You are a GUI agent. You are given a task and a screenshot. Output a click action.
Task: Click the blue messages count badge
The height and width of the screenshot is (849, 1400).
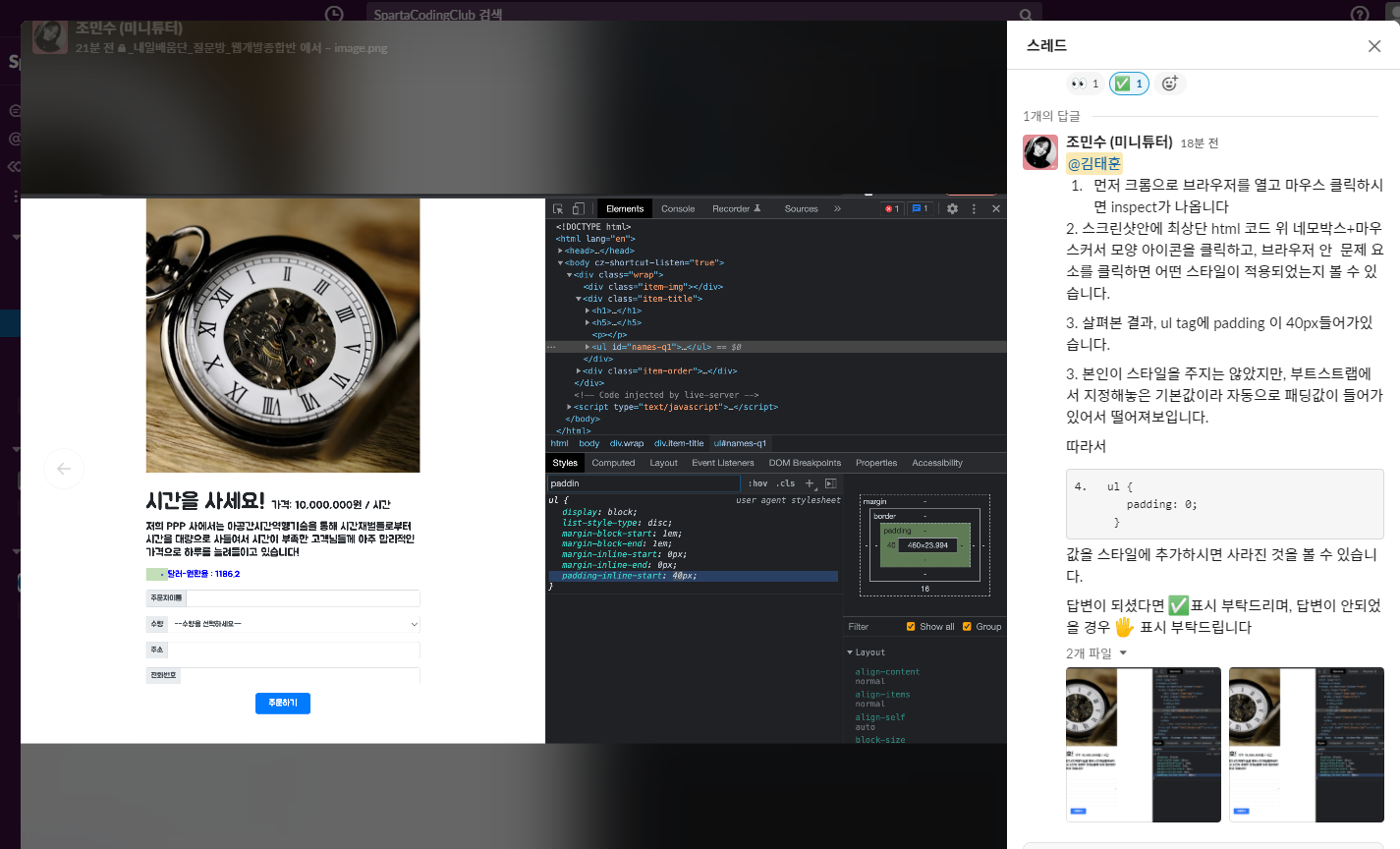pyautogui.click(x=920, y=208)
